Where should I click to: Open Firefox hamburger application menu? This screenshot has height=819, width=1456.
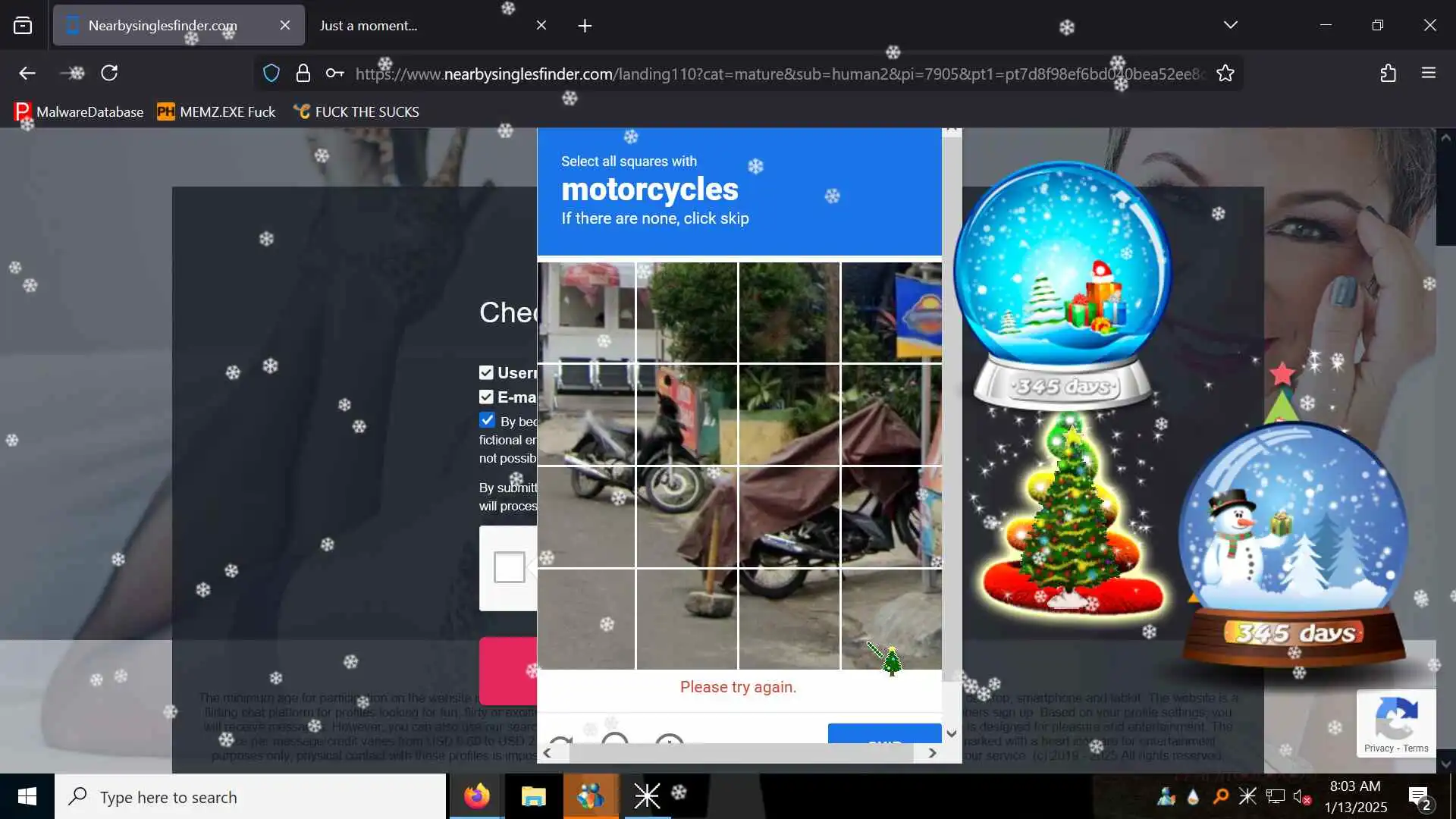tap(1429, 73)
